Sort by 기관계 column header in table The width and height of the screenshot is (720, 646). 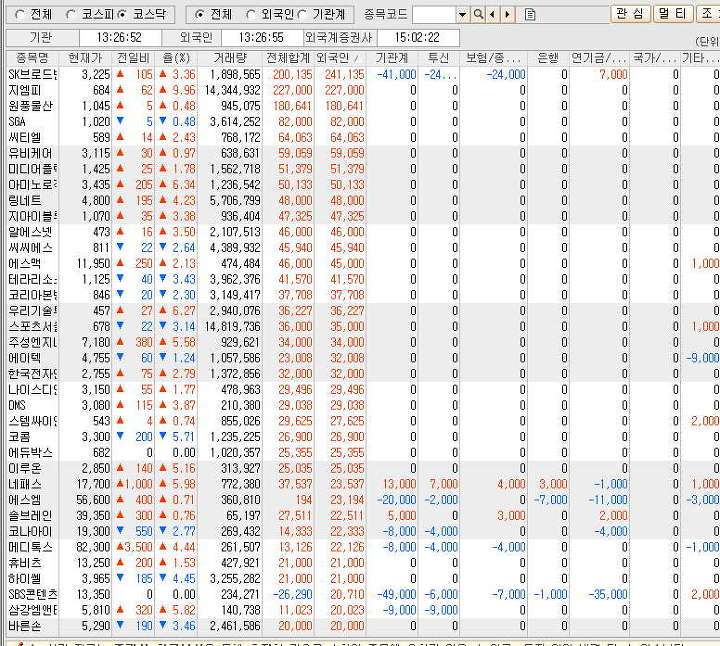click(x=392, y=58)
